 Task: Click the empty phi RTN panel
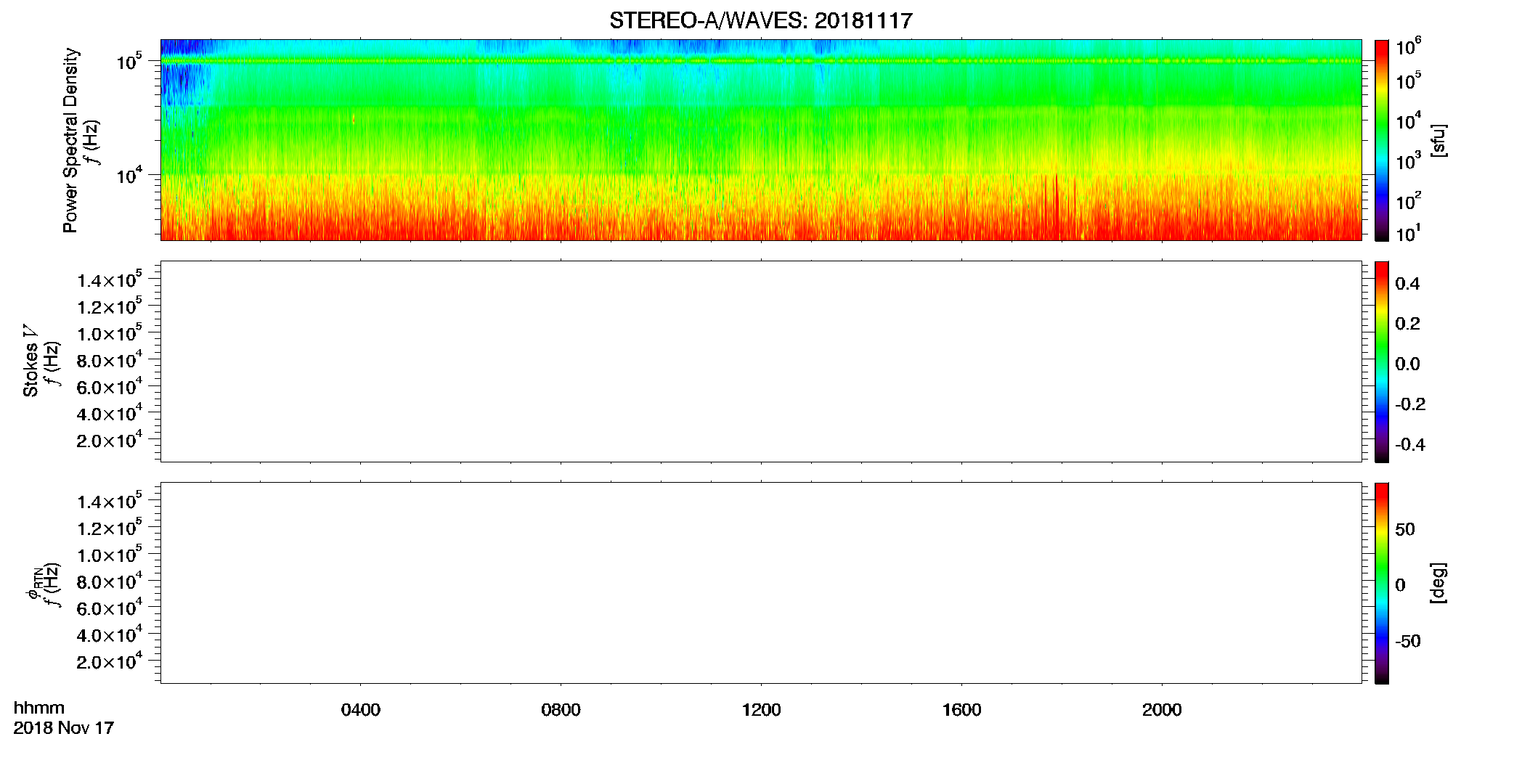click(761, 583)
